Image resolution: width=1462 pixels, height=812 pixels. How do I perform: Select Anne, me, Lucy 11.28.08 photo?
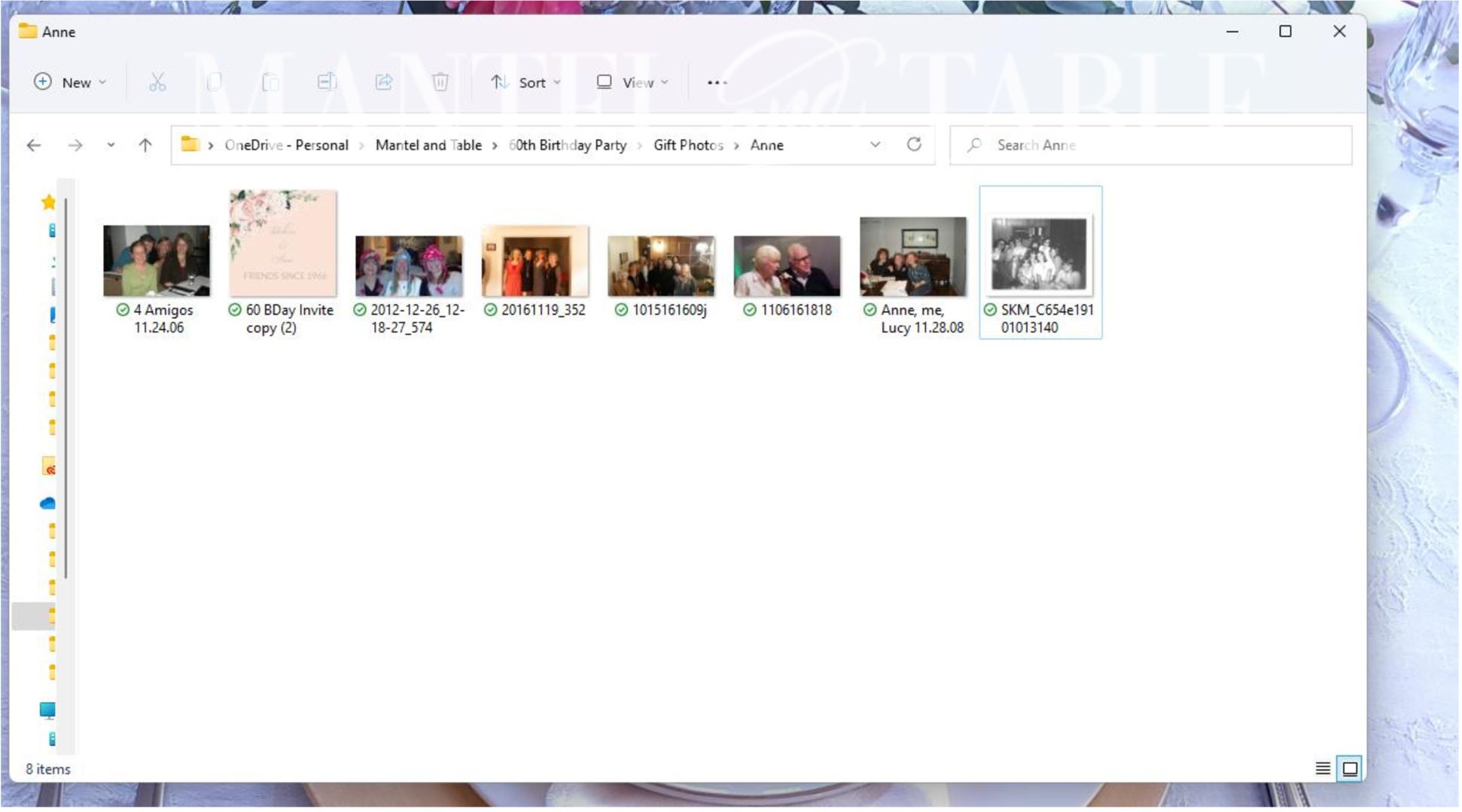click(x=914, y=257)
